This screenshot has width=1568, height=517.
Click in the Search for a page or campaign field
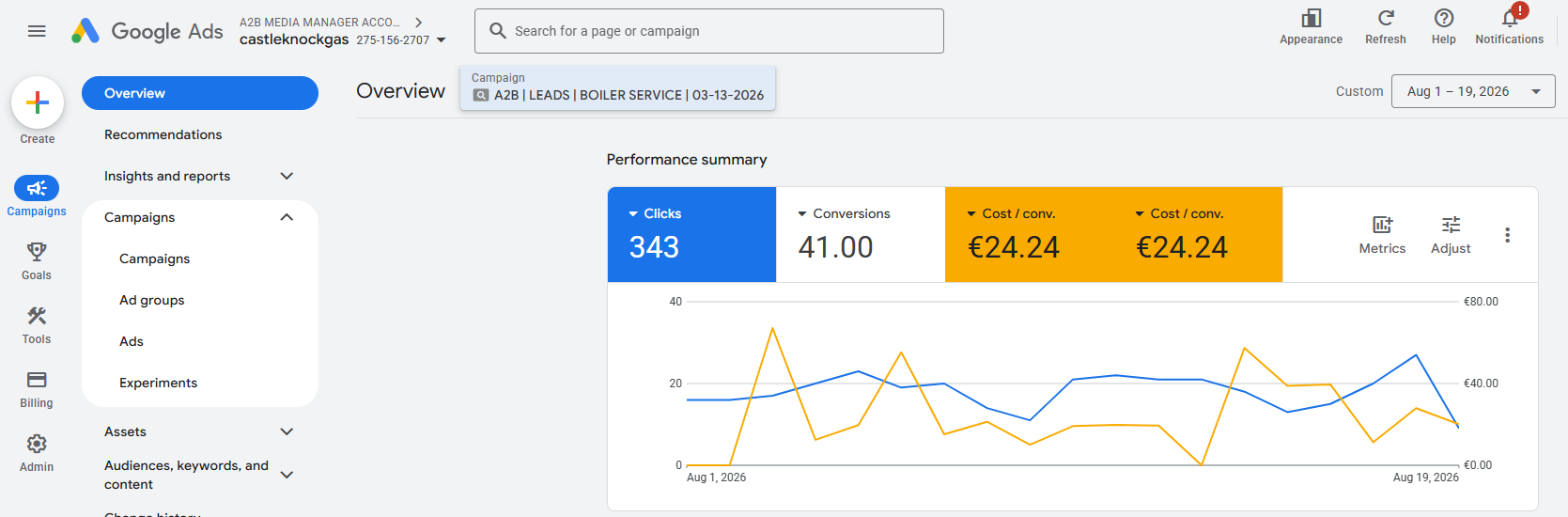click(709, 31)
